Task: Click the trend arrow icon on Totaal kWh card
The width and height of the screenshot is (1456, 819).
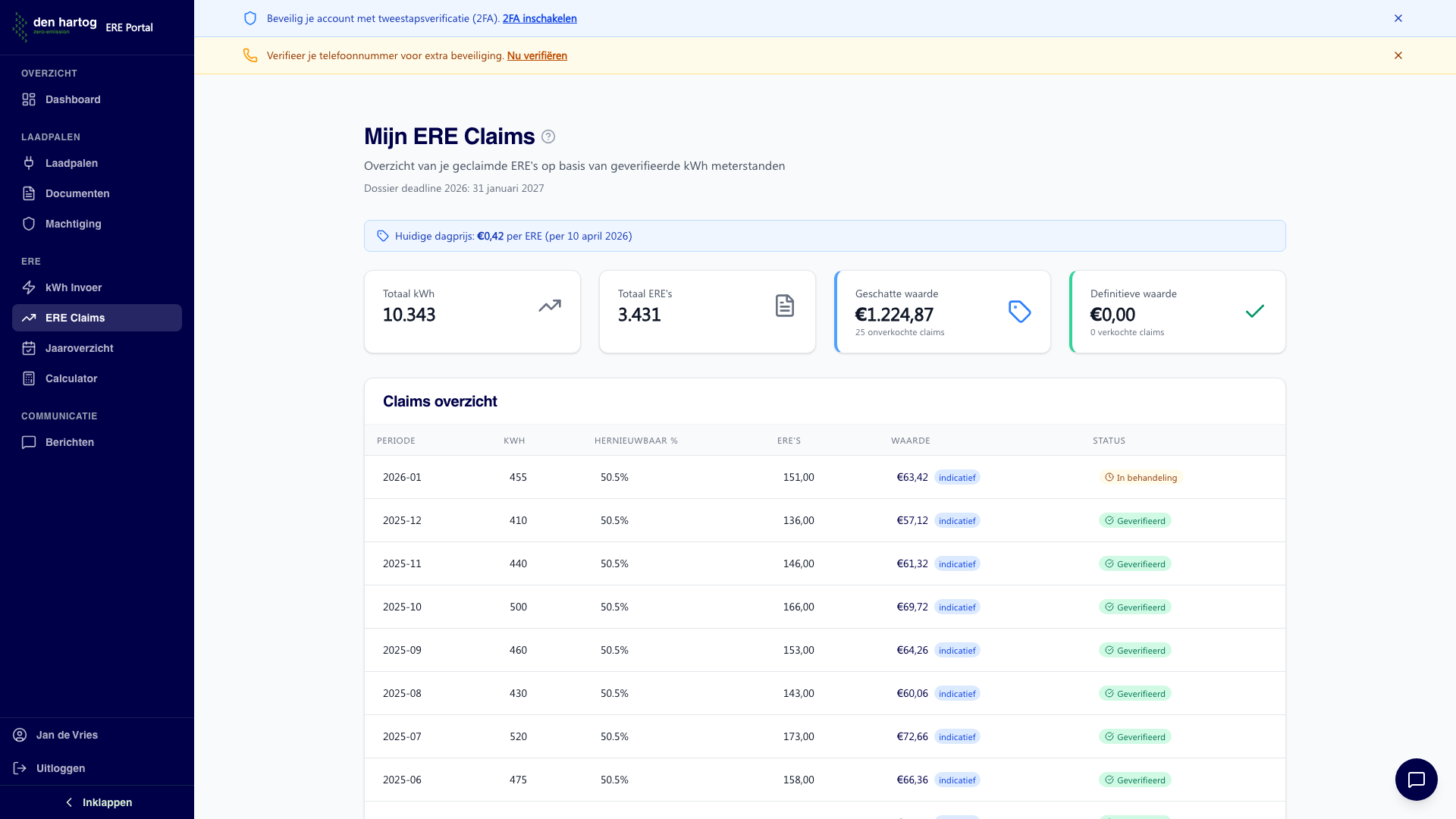Action: point(550,306)
